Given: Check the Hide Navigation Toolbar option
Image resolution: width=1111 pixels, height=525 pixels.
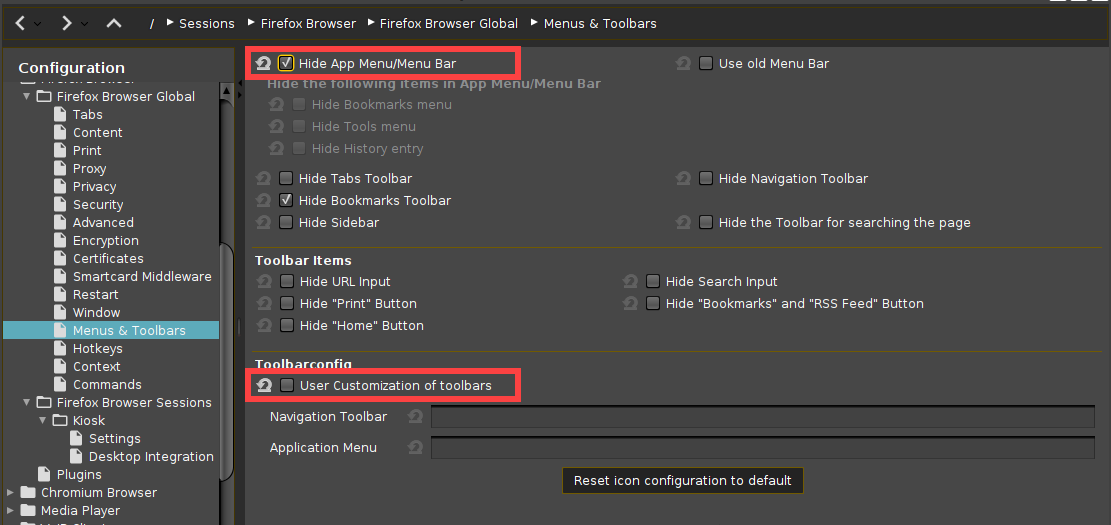Looking at the screenshot, I should 707,179.
